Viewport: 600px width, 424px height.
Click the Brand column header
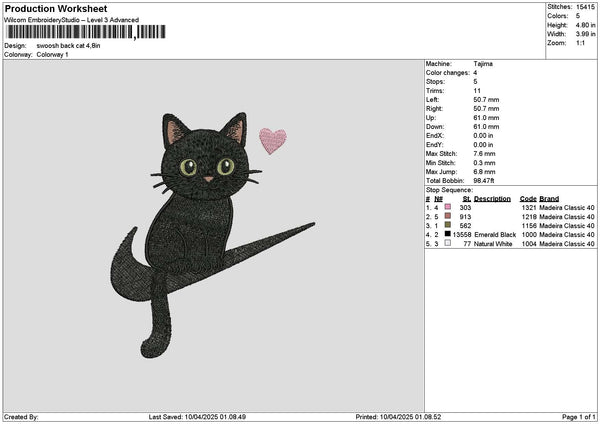(549, 199)
